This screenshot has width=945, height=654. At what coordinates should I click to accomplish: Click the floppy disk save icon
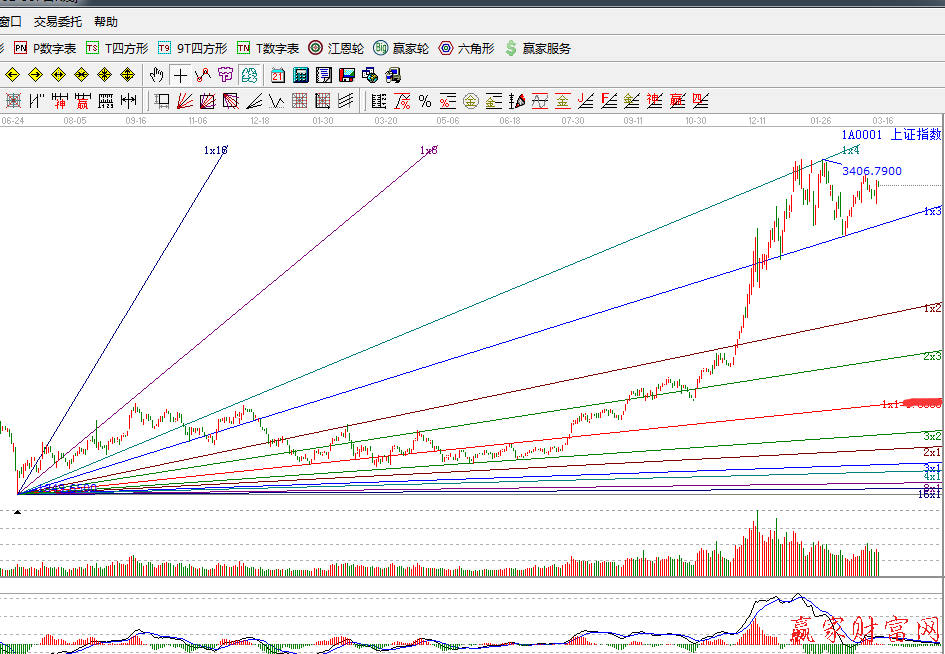347,75
